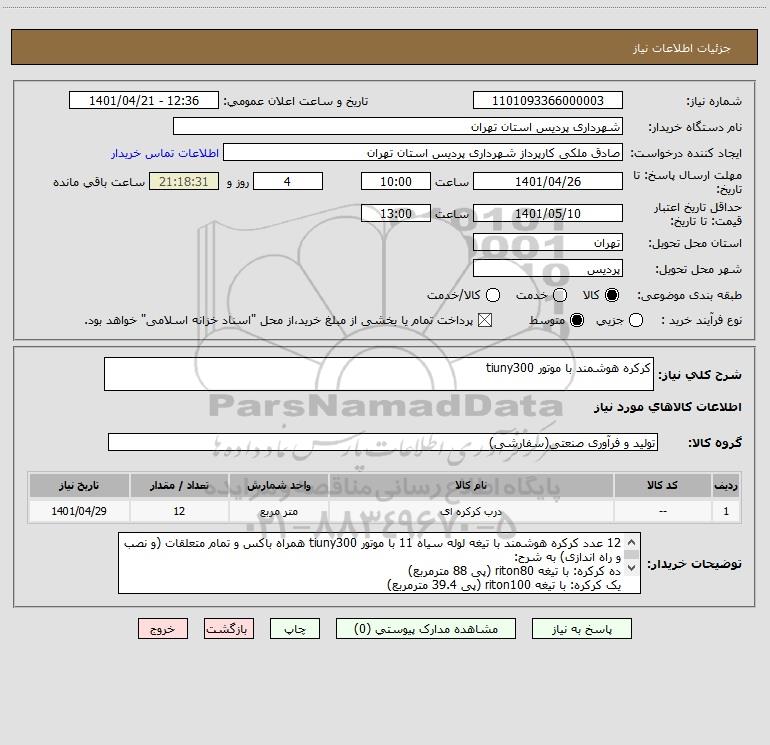Click the quantity cell showing 12

click(x=179, y=511)
